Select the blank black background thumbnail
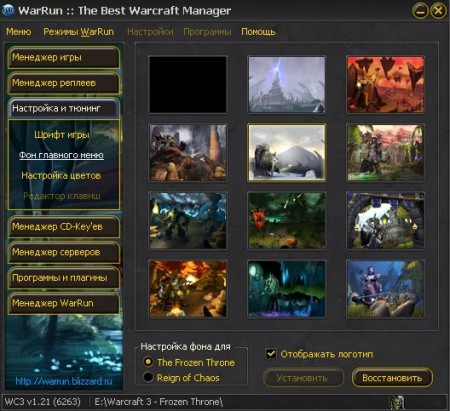Image resolution: width=450 pixels, height=411 pixels. [188, 85]
